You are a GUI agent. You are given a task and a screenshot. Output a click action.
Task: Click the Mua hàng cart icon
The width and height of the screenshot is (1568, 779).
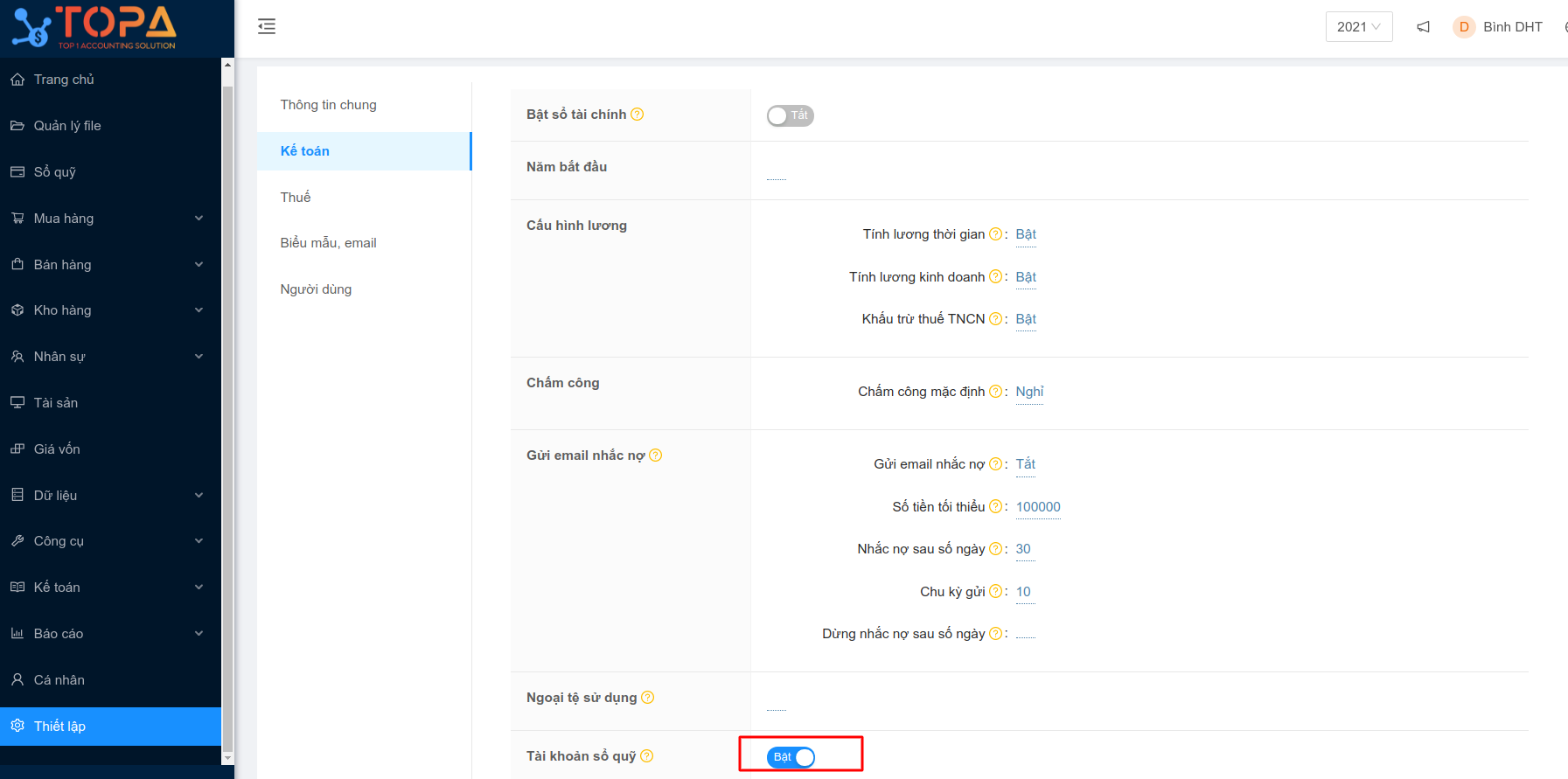17,219
